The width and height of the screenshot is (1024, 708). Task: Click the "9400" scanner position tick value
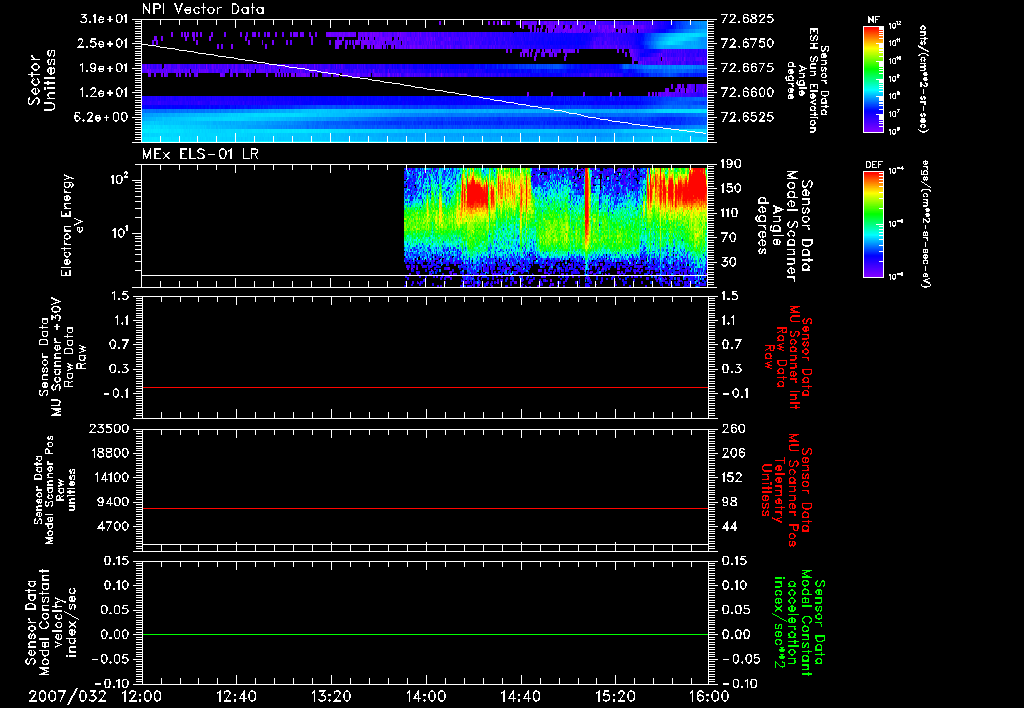(112, 502)
